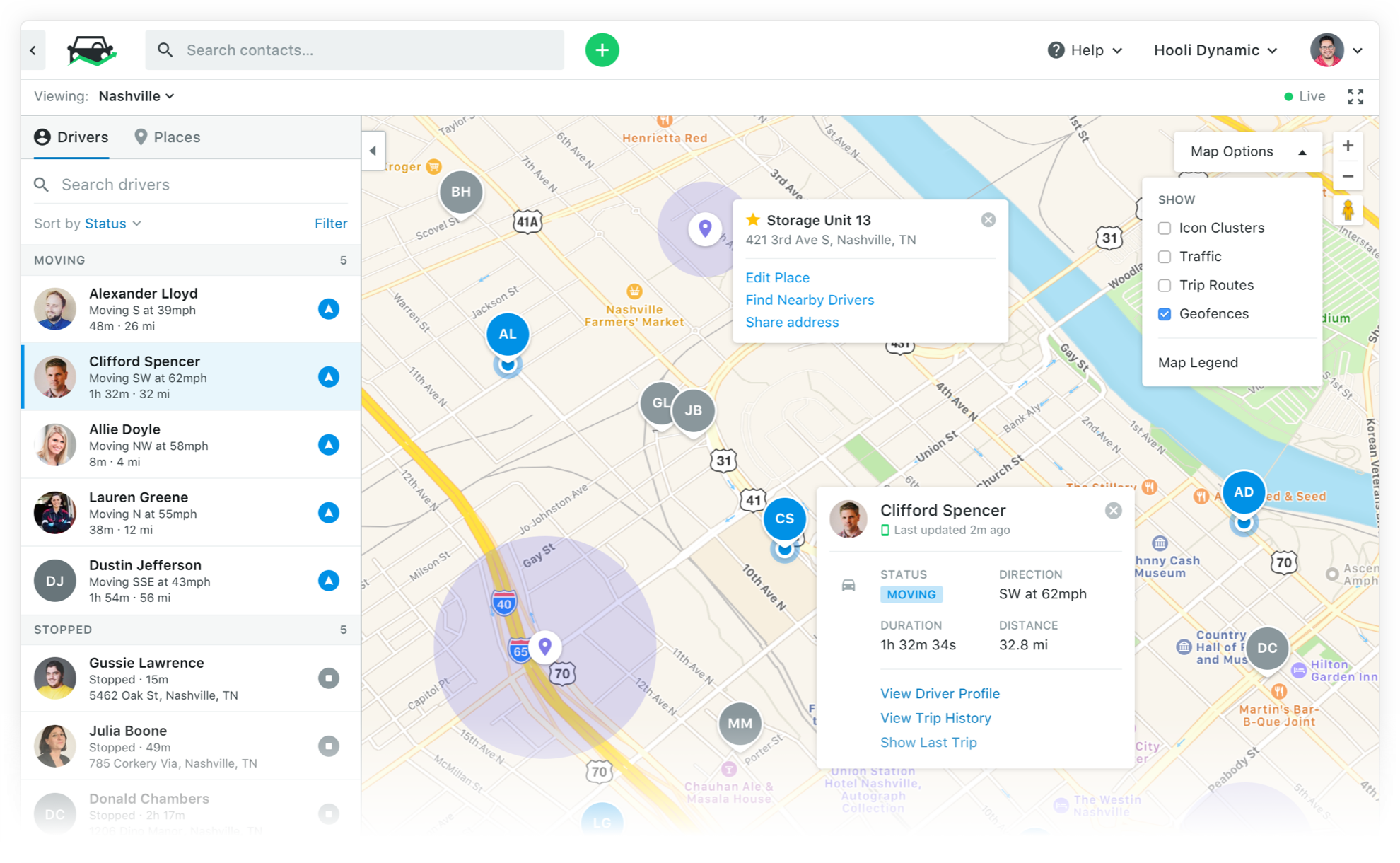Image resolution: width=1400 pixels, height=863 pixels.
Task: Change the Viewing Nashville location dropdown
Action: pyautogui.click(x=136, y=96)
